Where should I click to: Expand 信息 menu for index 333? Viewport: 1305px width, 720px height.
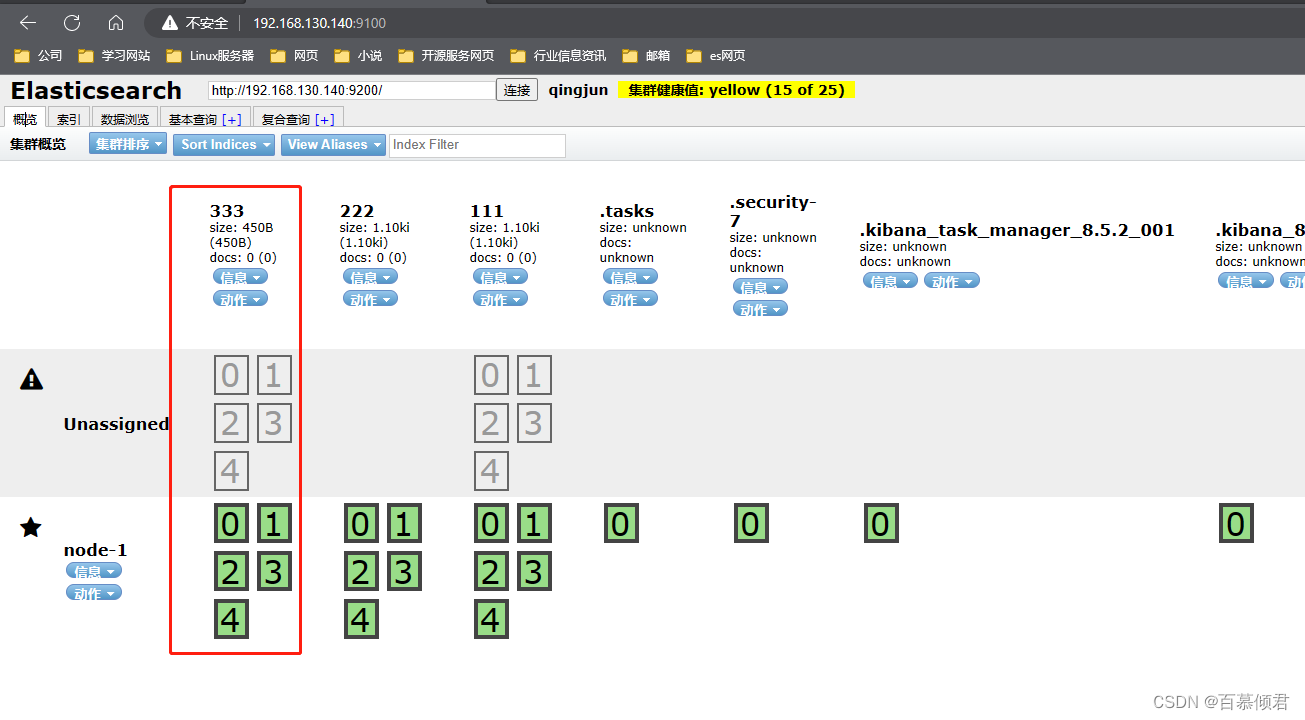click(240, 277)
